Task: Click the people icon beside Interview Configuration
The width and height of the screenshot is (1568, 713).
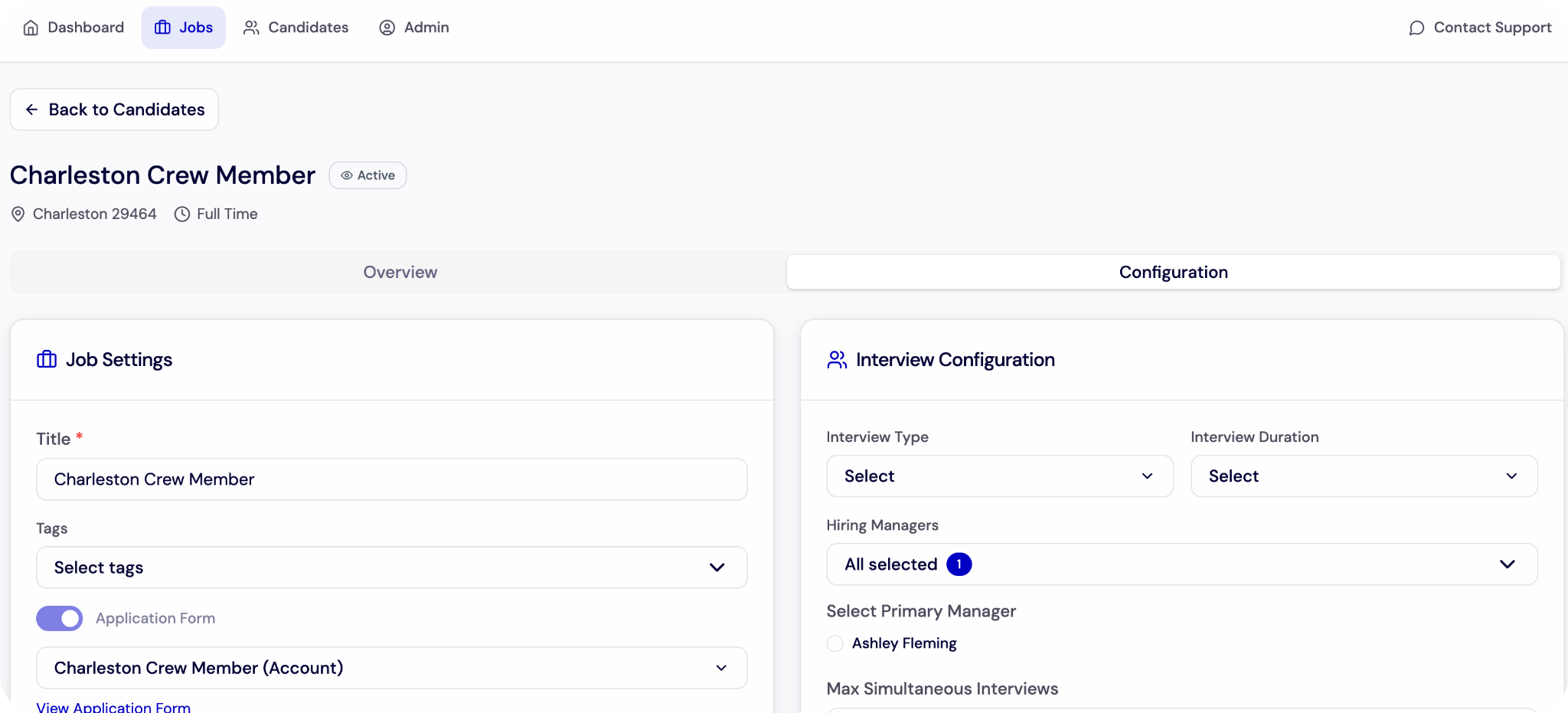Action: coord(837,359)
